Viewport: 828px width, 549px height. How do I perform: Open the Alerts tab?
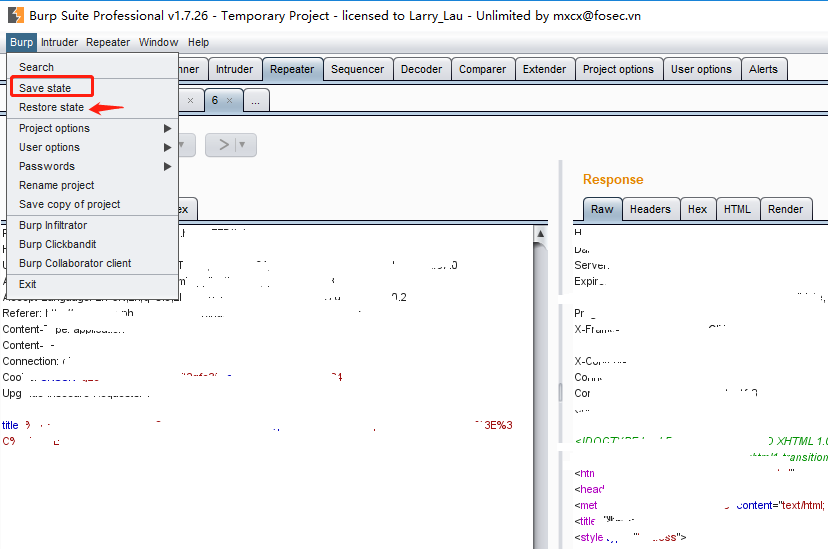click(x=764, y=69)
